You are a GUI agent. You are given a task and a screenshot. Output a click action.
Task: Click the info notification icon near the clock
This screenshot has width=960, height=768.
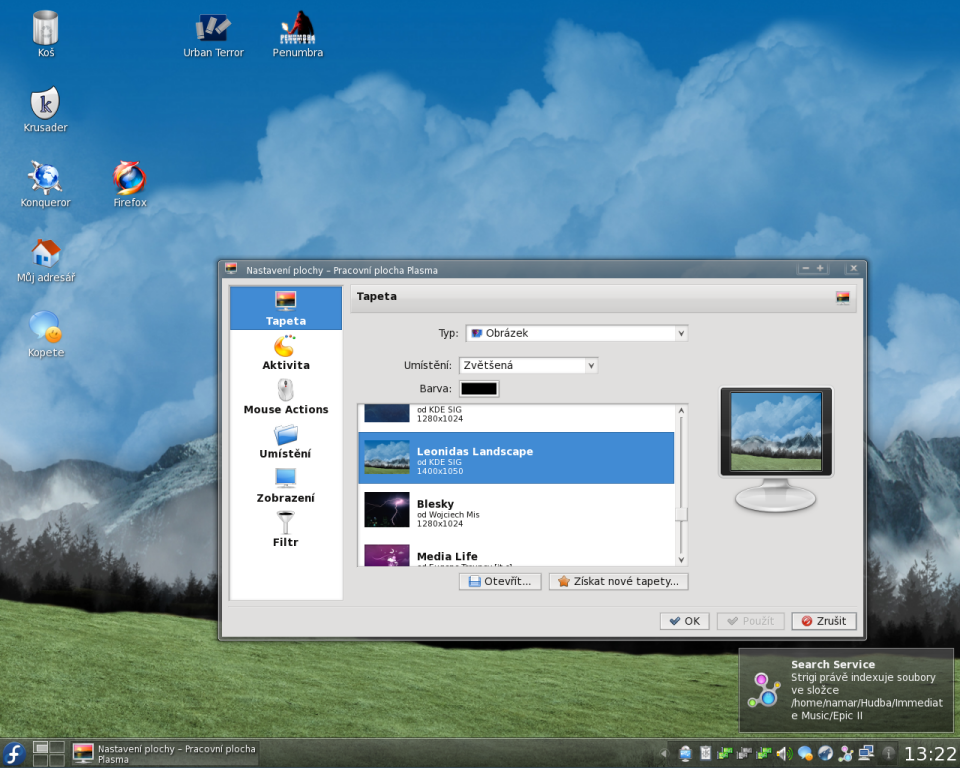pos(888,753)
